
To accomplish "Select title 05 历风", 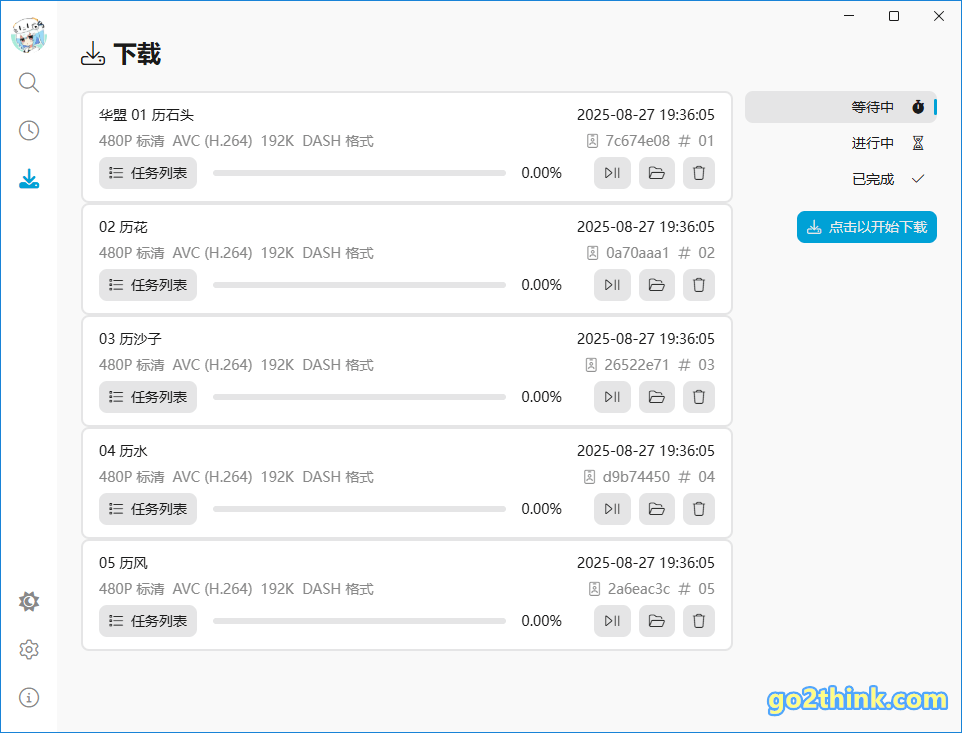I will coord(123,562).
